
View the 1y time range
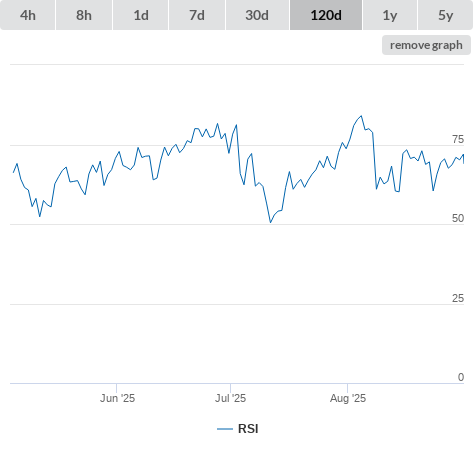[x=390, y=15]
